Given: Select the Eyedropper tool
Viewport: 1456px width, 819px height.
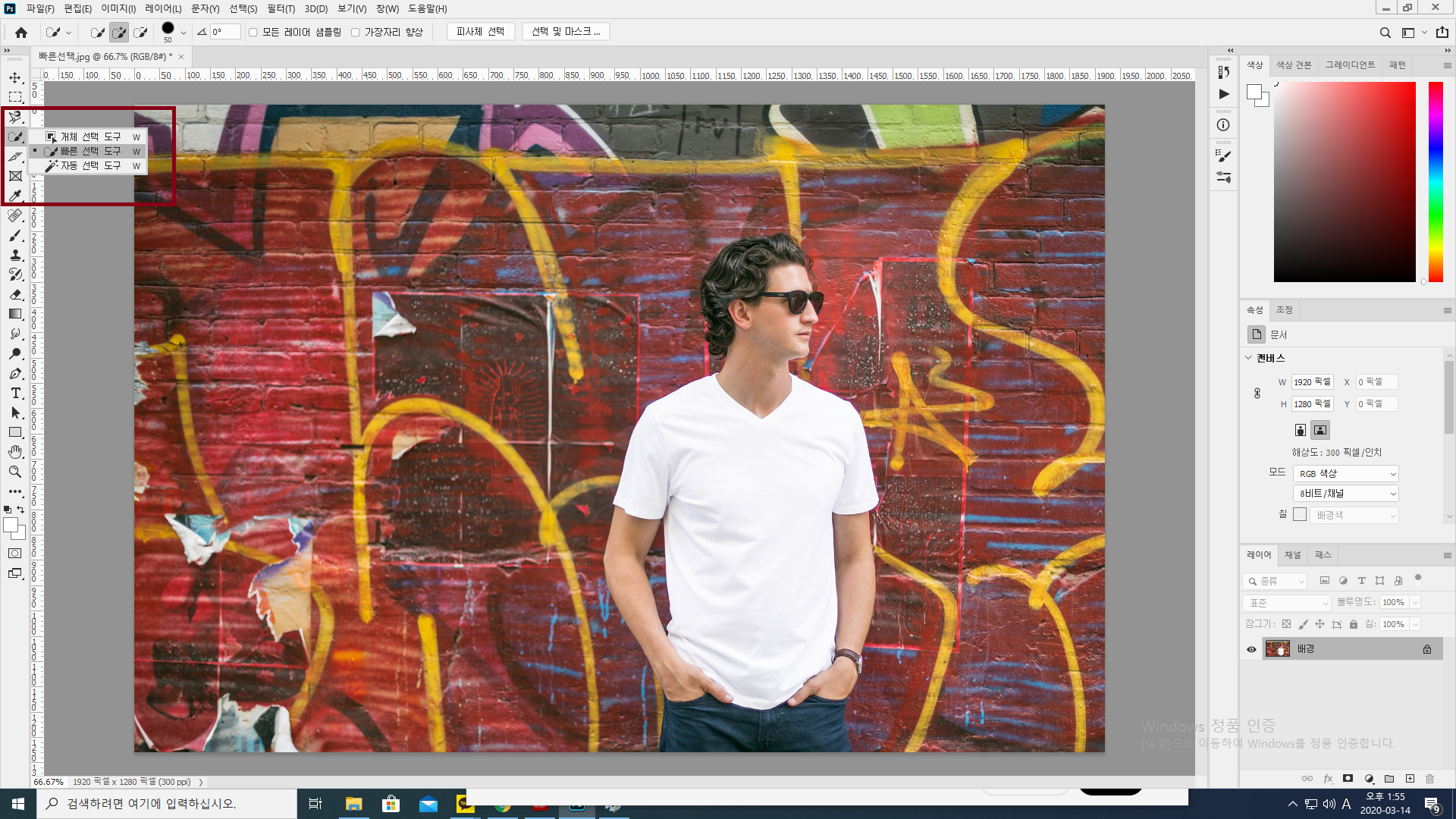Looking at the screenshot, I should (15, 196).
